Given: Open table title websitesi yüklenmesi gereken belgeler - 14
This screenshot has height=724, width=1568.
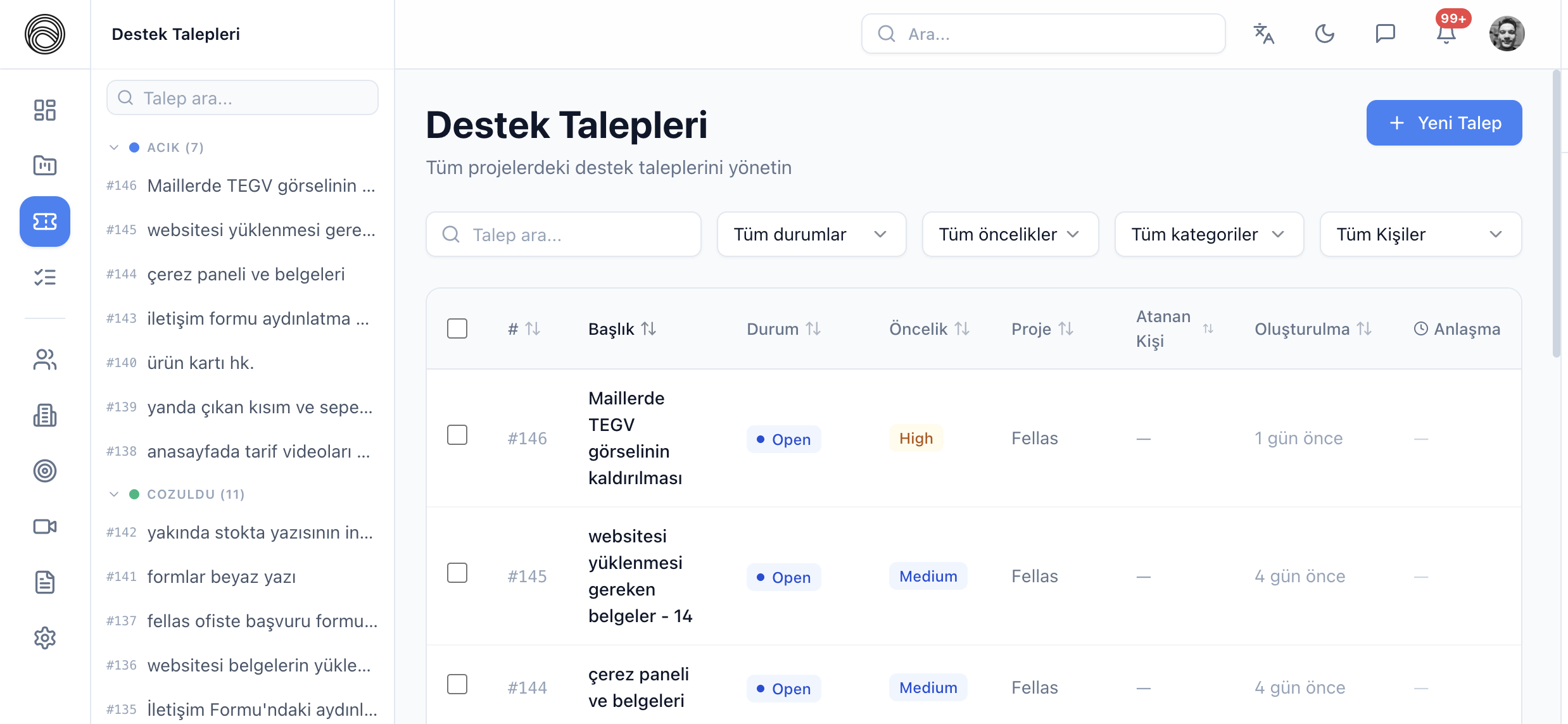Looking at the screenshot, I should click(640, 576).
